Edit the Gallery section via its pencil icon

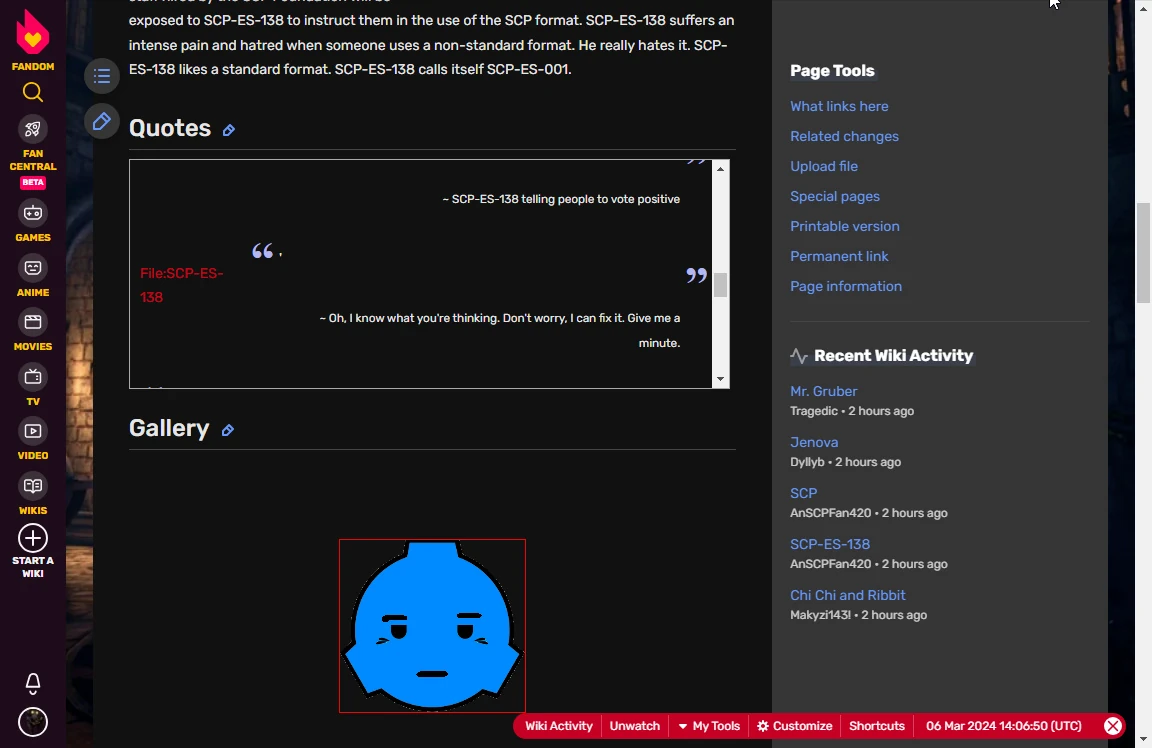227,430
